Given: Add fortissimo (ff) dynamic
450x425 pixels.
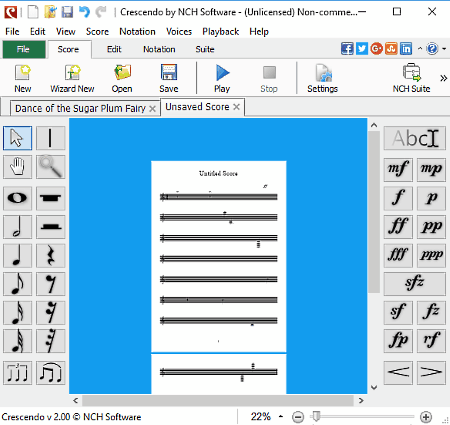Looking at the screenshot, I should pyautogui.click(x=398, y=227).
